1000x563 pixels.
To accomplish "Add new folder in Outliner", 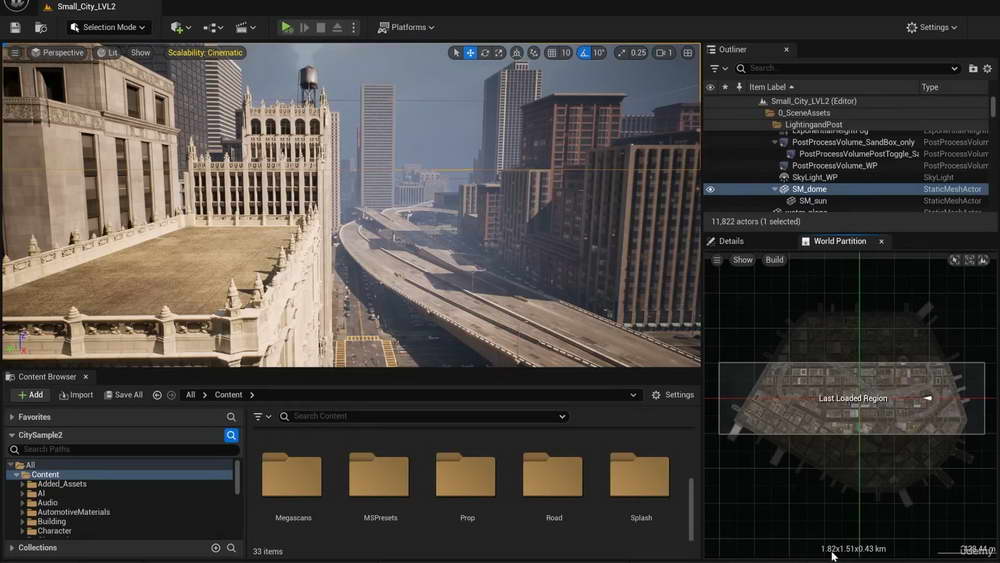I will (x=973, y=68).
